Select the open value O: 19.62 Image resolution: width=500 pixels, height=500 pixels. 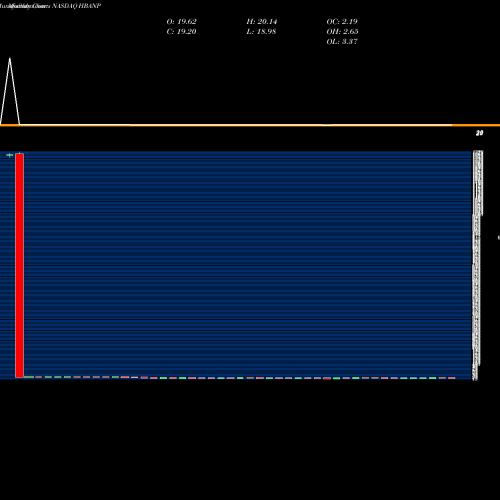point(181,22)
